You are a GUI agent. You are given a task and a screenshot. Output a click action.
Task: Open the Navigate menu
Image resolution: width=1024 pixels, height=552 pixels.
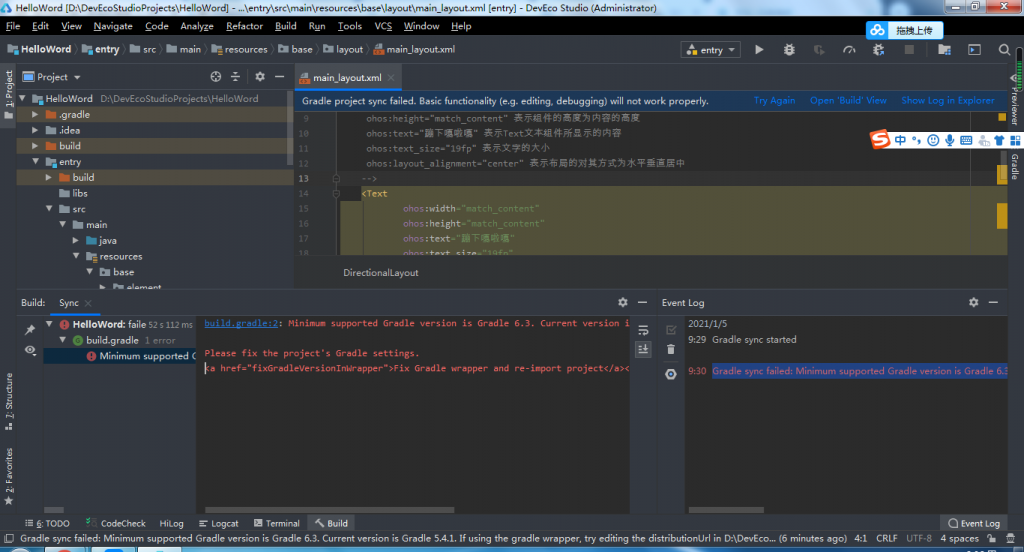click(113, 26)
